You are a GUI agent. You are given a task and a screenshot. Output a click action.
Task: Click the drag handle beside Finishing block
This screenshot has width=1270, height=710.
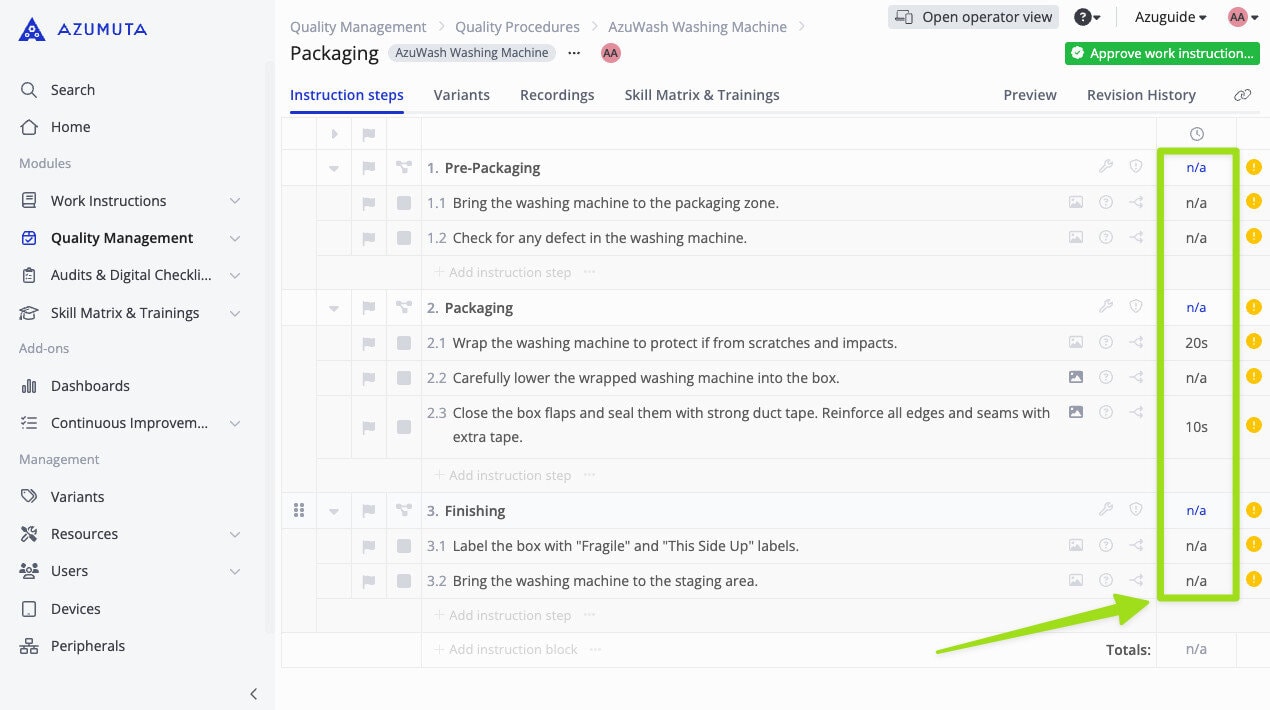(299, 511)
